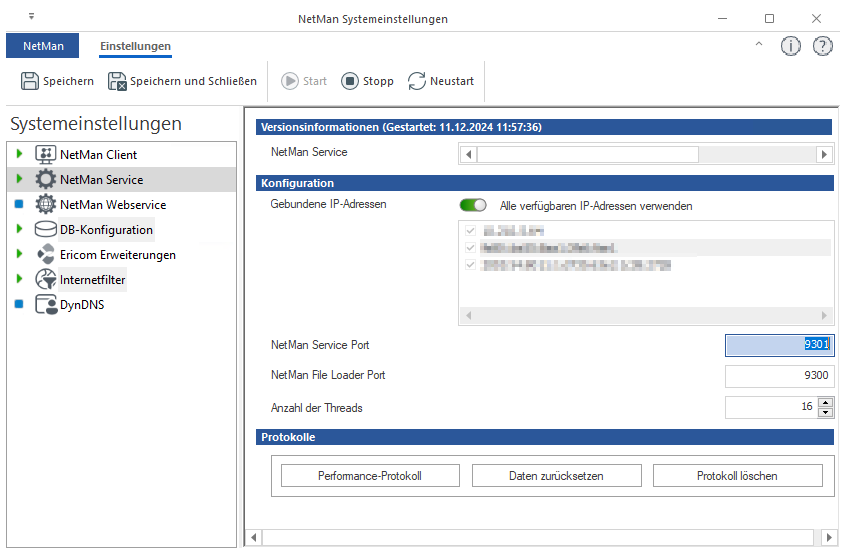The width and height of the screenshot is (847, 553).
Task: Tick the first IP address checkbox
Action: coord(471,231)
